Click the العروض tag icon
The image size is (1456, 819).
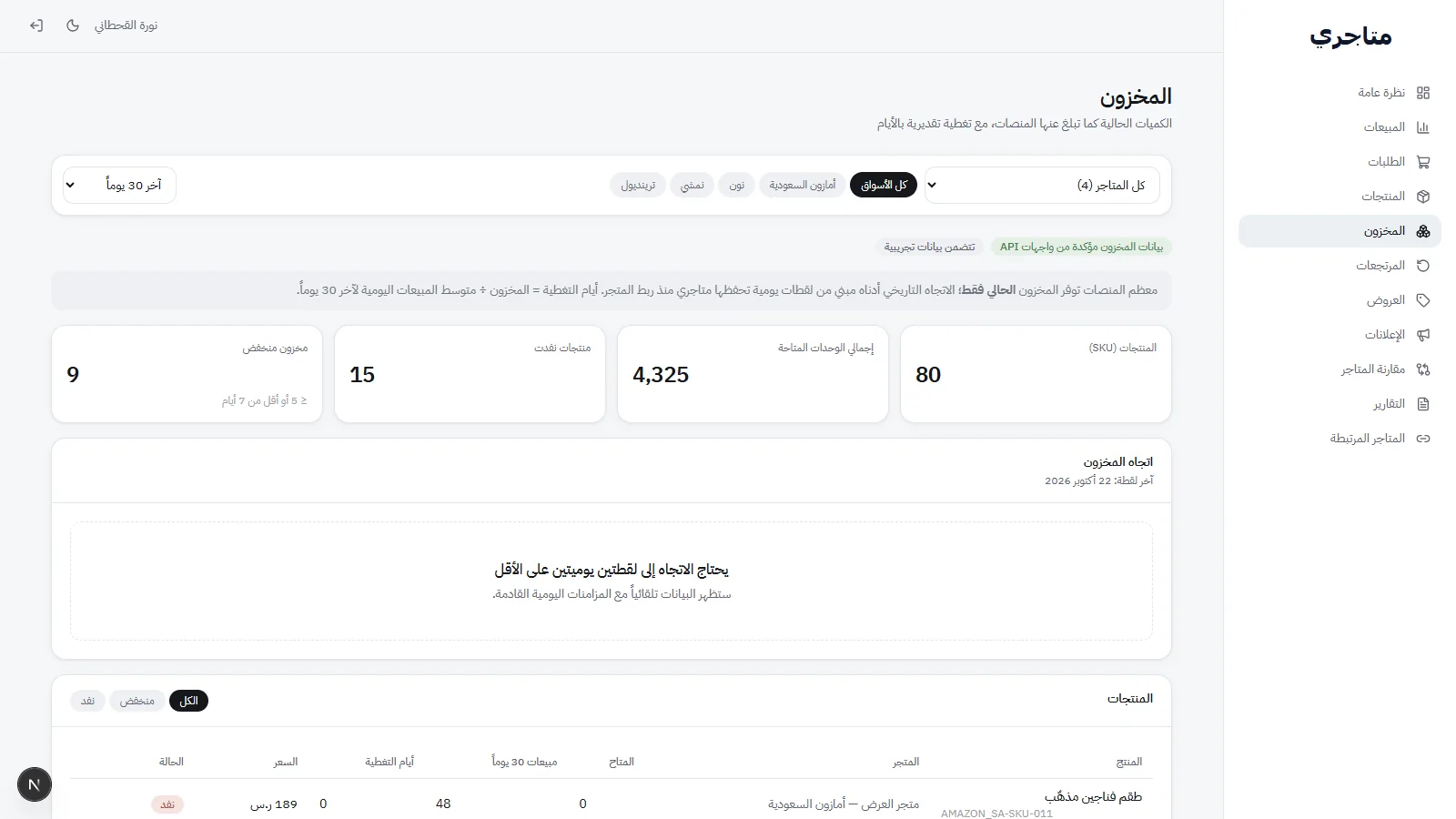click(1423, 300)
